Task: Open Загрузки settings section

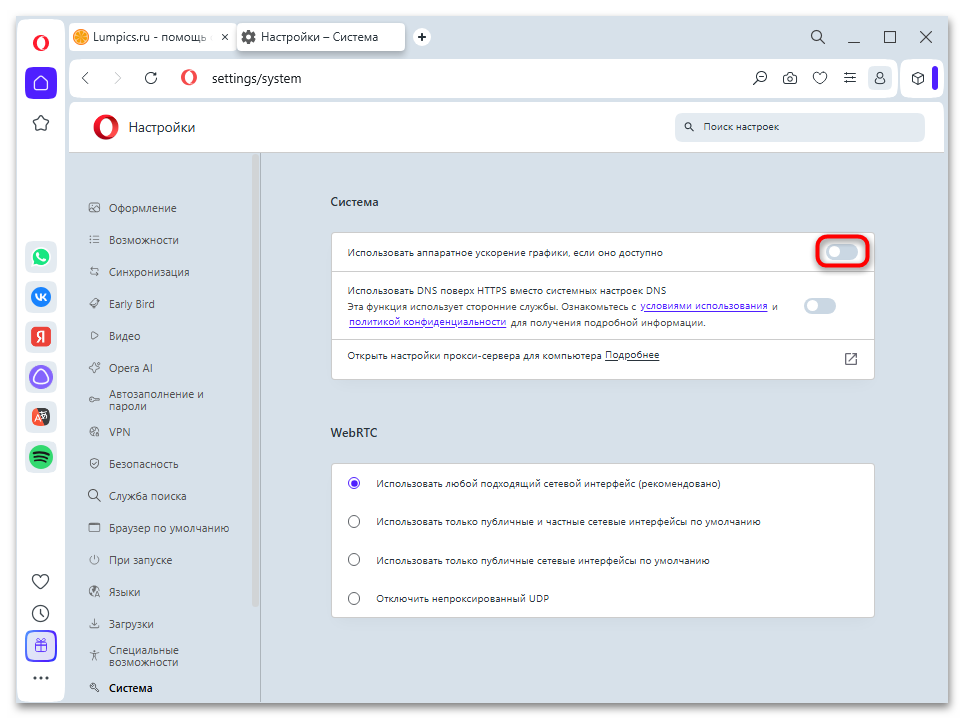Action: [x=132, y=624]
